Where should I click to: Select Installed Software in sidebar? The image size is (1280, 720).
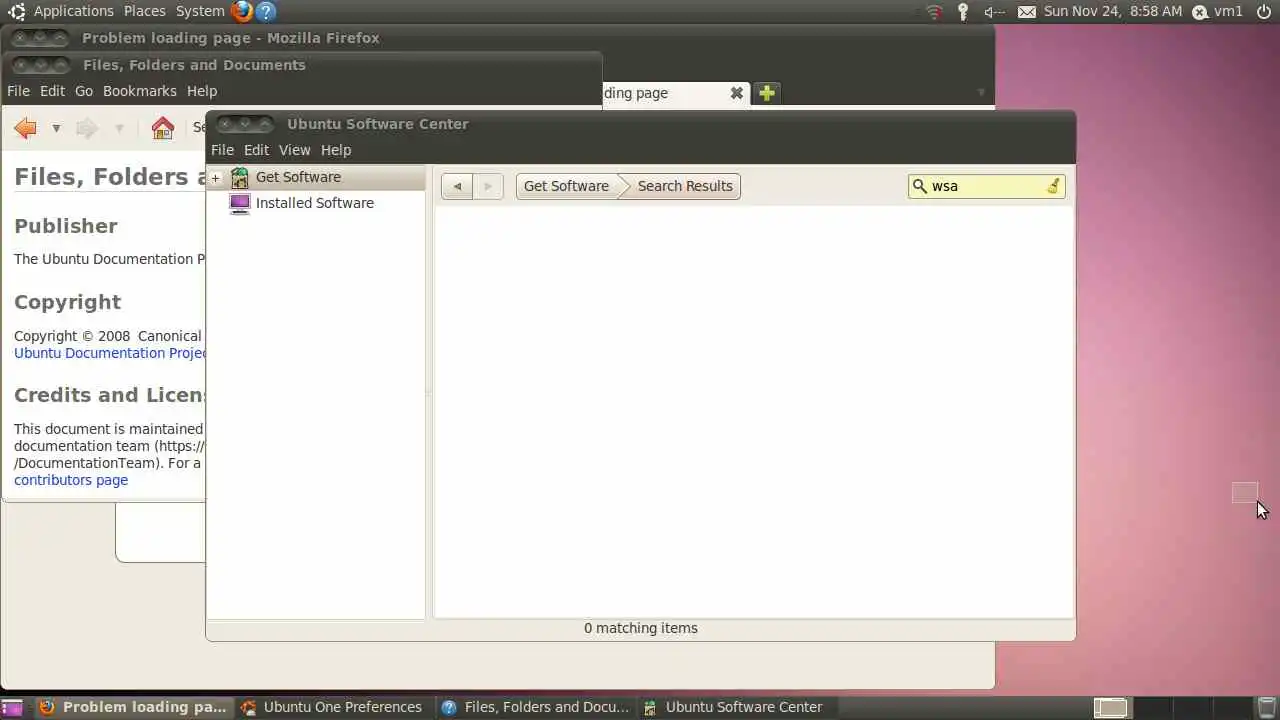tap(315, 203)
